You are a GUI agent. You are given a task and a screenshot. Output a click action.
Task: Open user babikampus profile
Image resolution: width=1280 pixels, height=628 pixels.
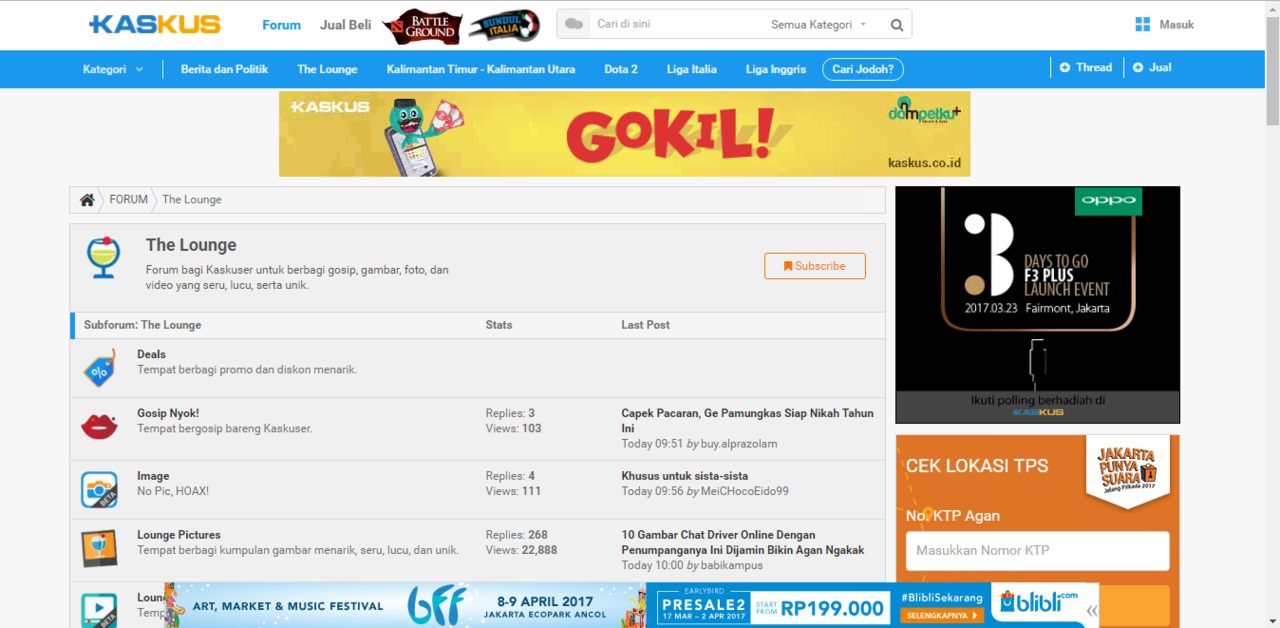tap(732, 565)
